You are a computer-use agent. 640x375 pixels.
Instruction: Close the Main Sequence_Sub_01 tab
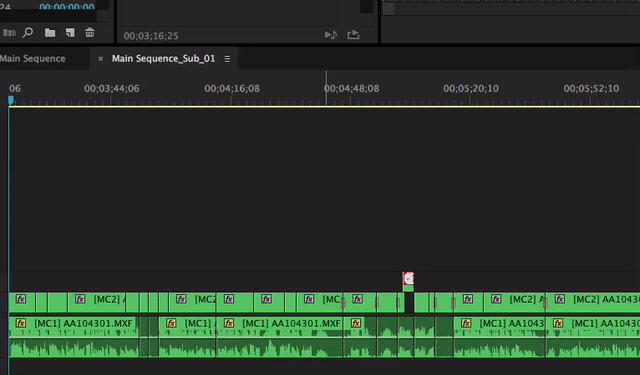[x=100, y=59]
